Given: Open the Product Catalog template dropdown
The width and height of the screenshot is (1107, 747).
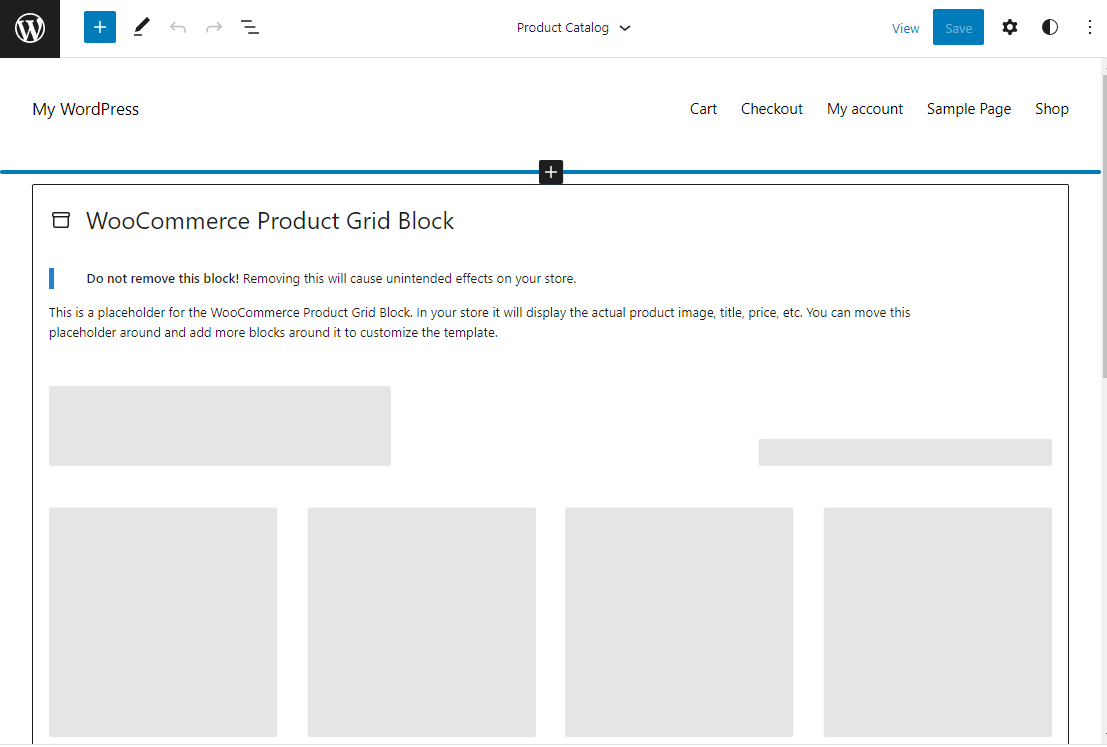Looking at the screenshot, I should click(574, 28).
